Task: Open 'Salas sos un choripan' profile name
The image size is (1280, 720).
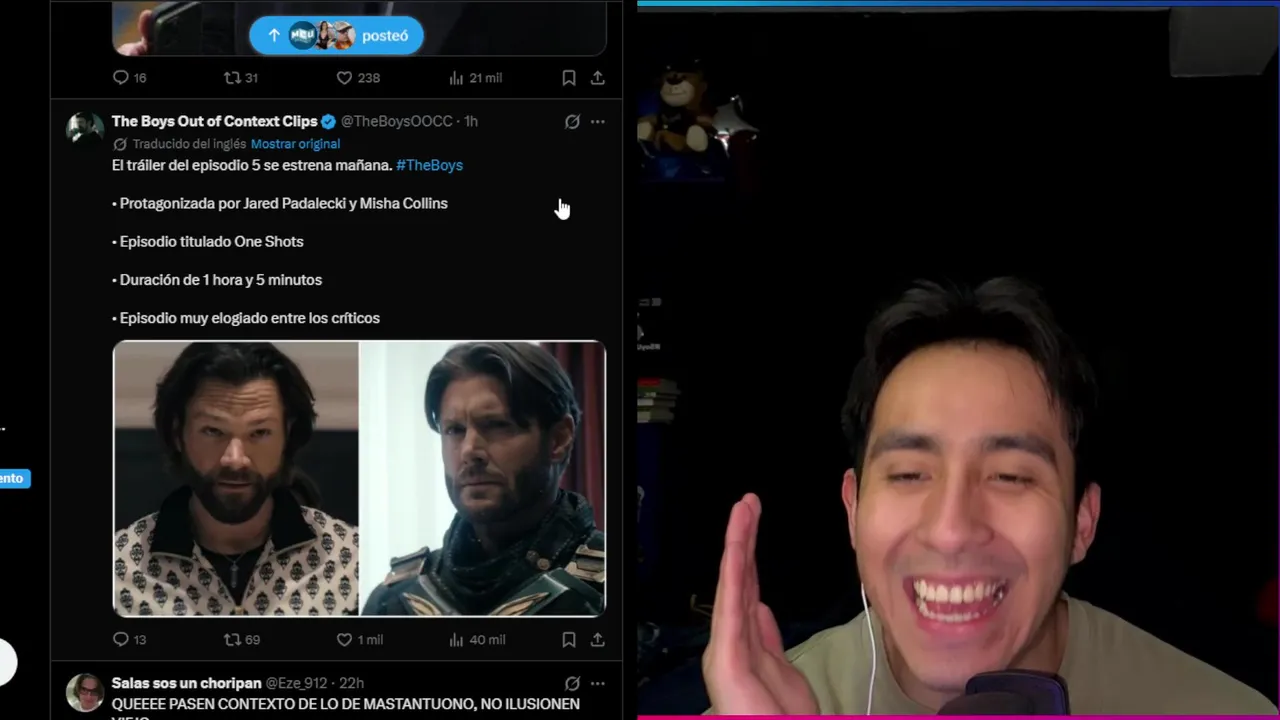Action: click(x=185, y=683)
